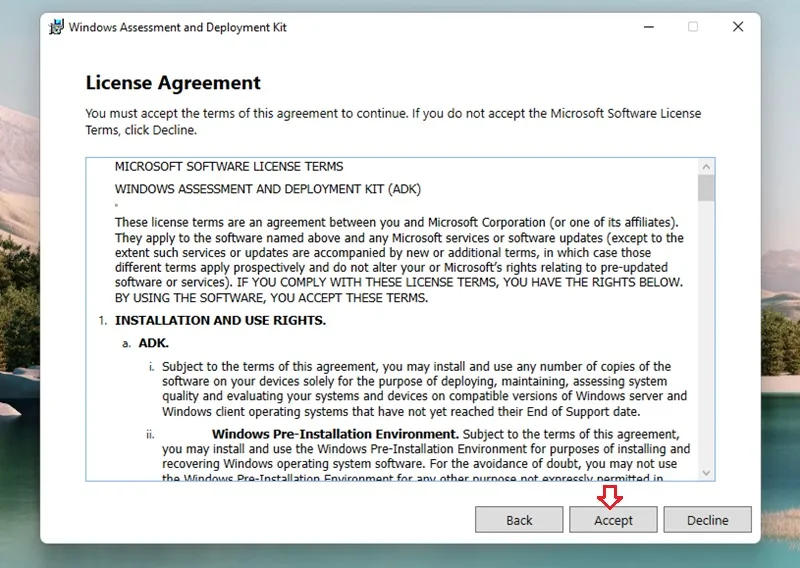Click the license text scrollbar thumb
The height and width of the screenshot is (568, 800).
706,188
